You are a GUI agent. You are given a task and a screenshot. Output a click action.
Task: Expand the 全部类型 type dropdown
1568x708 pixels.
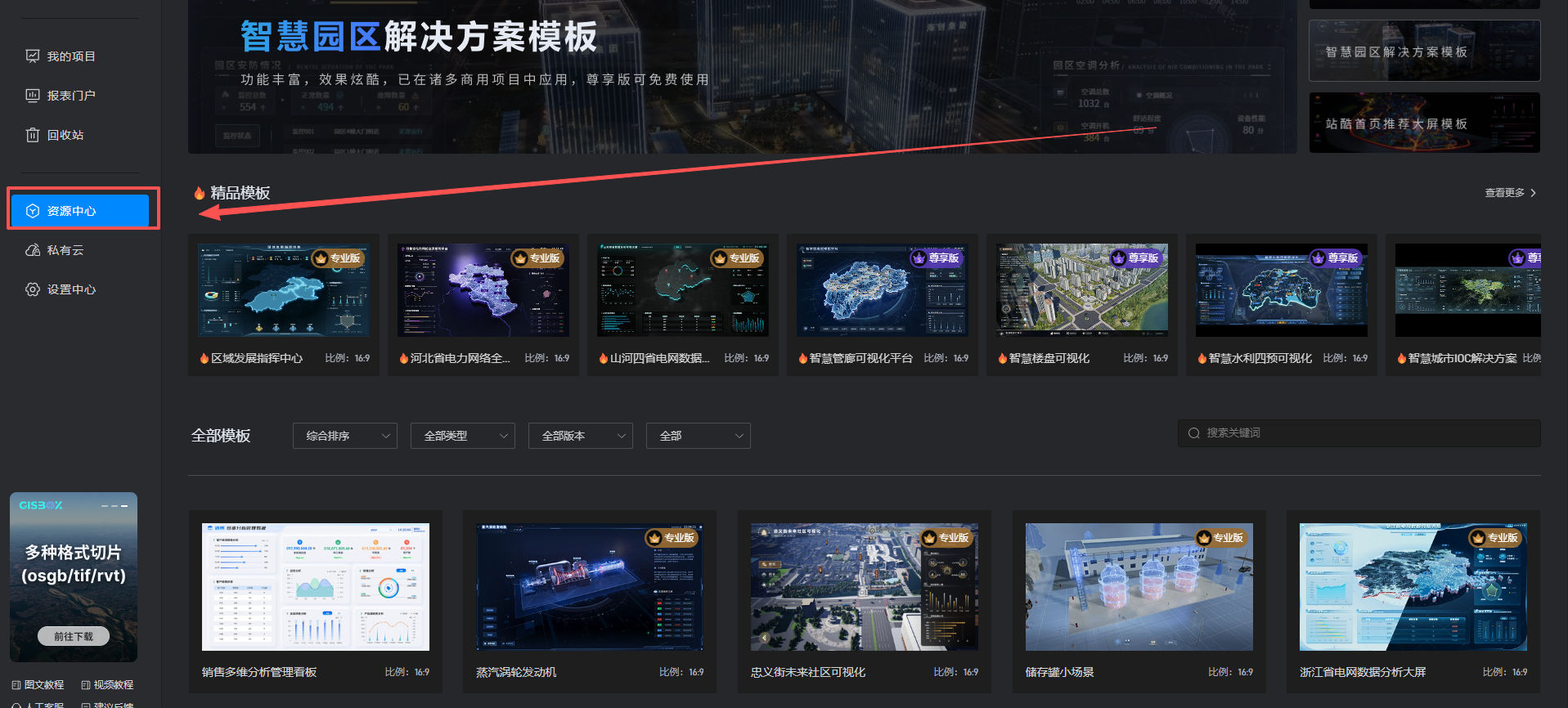(462, 436)
